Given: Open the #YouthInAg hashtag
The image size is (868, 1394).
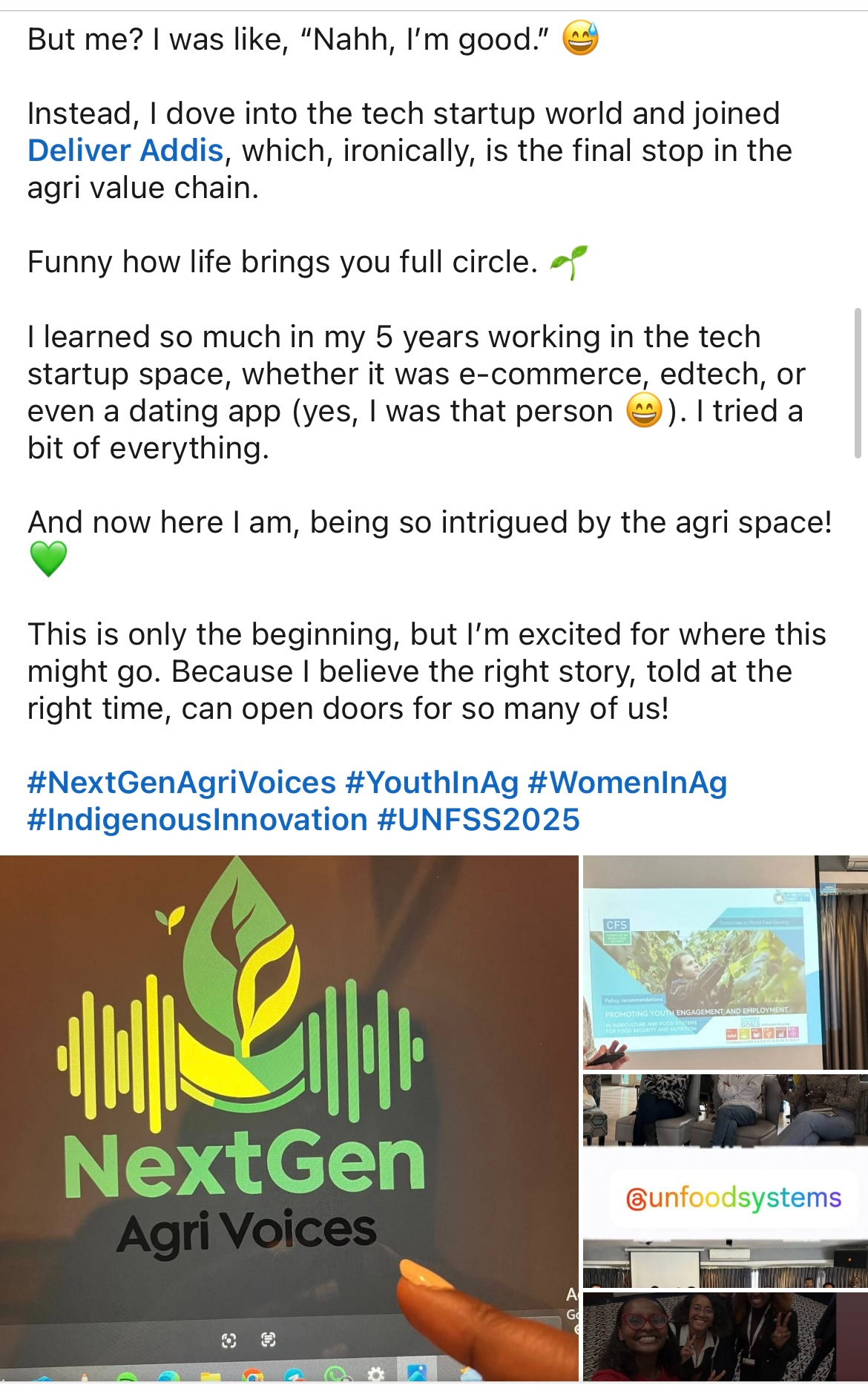Looking at the screenshot, I should point(432,783).
